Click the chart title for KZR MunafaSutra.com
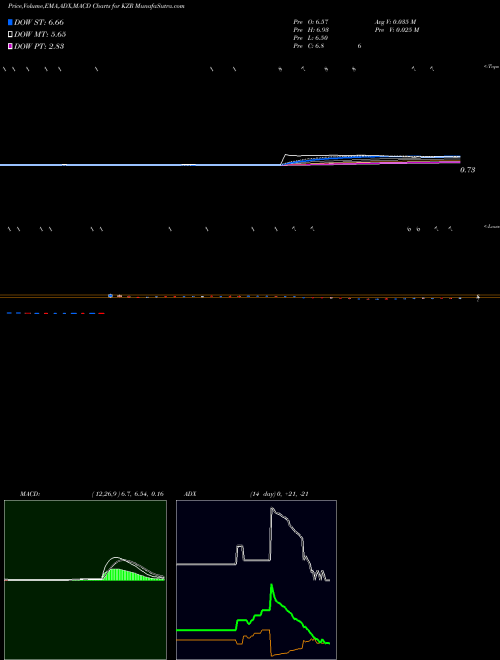500x660 pixels. [x=96, y=6]
